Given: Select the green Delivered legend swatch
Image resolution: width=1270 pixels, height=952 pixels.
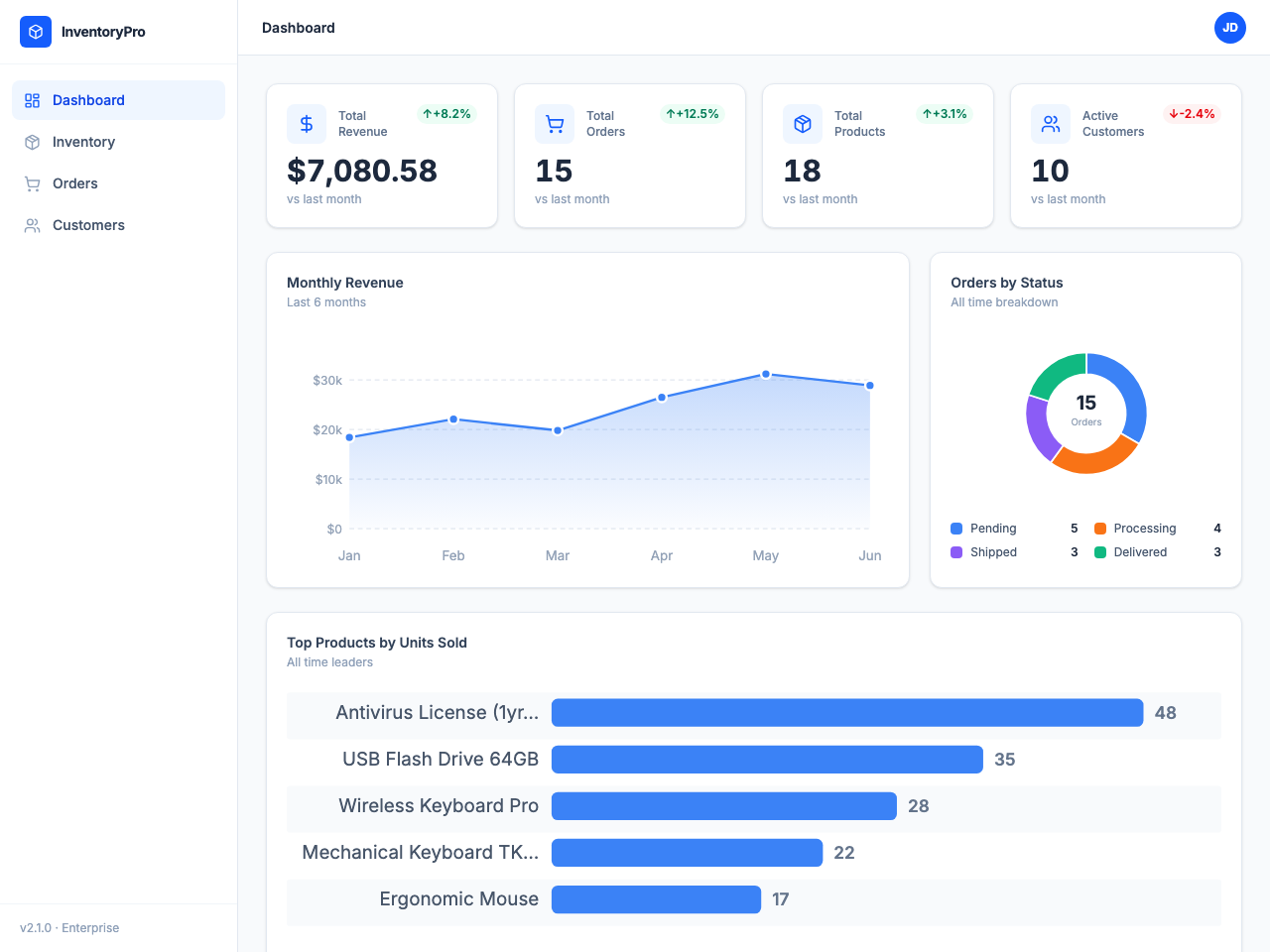Looking at the screenshot, I should tap(1100, 552).
